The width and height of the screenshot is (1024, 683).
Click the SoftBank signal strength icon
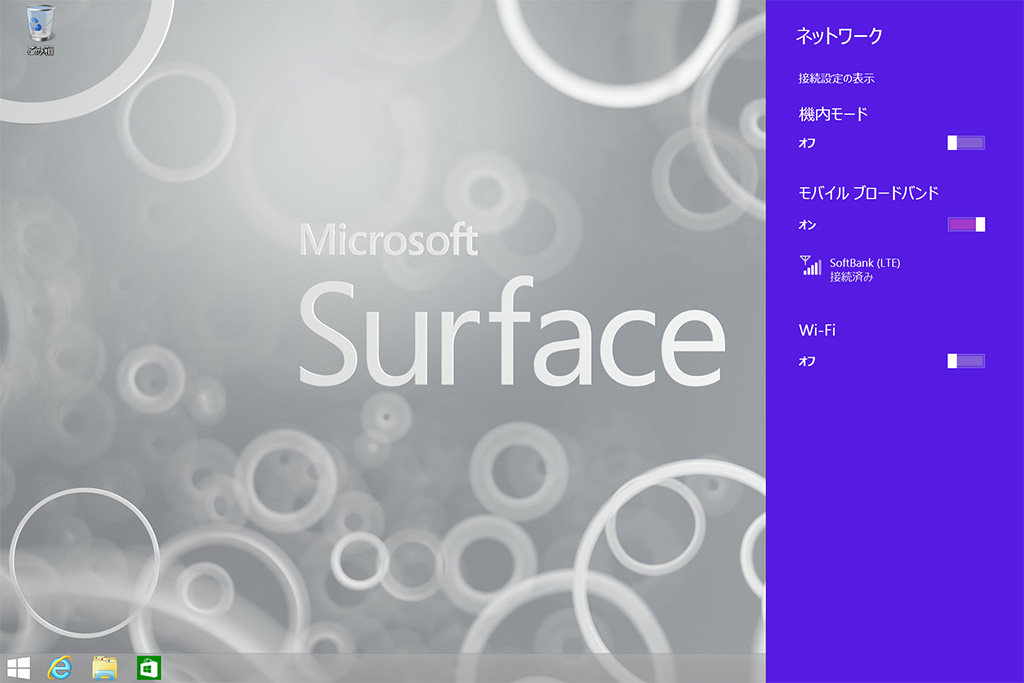pos(810,265)
